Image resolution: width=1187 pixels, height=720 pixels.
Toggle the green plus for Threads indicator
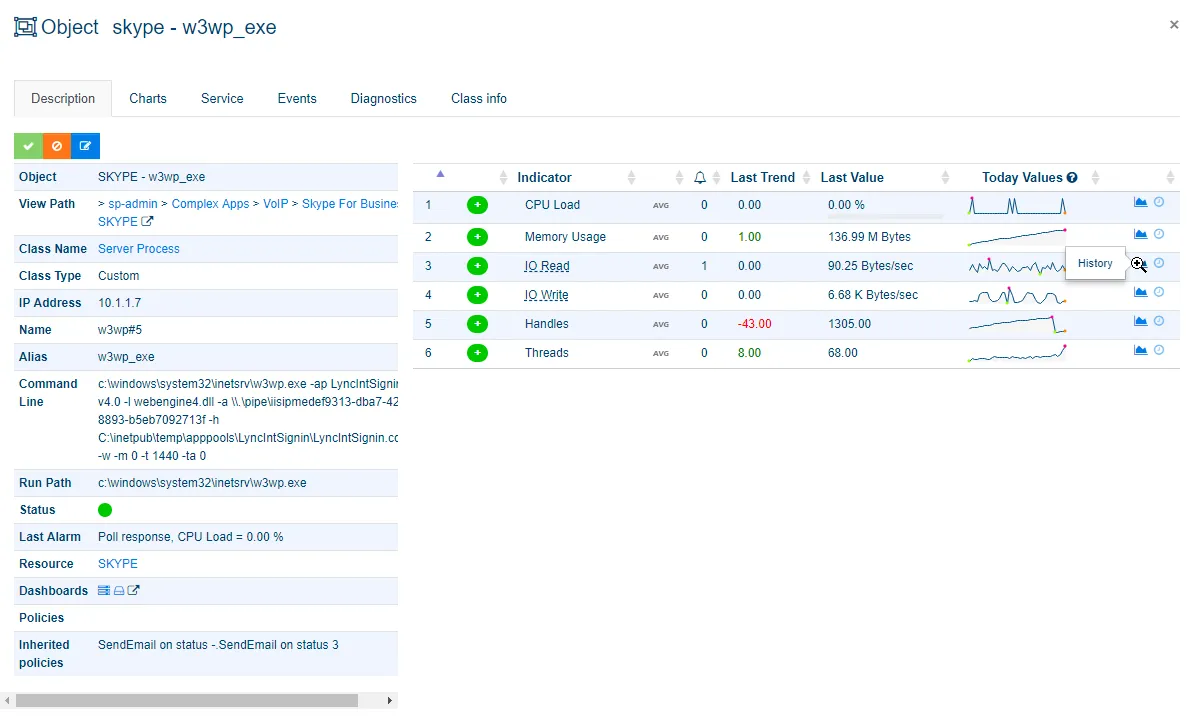[477, 353]
